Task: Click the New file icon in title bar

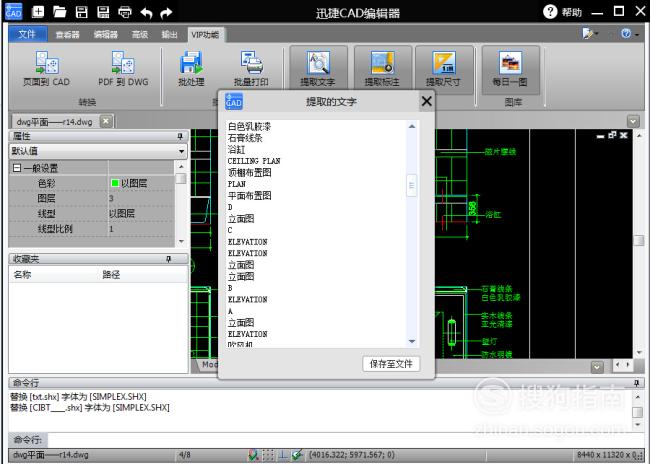Action: click(x=38, y=12)
